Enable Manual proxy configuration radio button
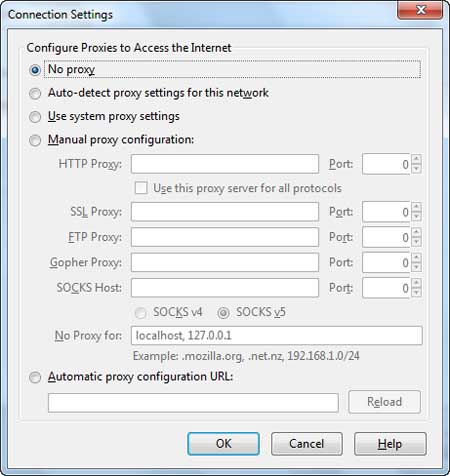 [x=35, y=140]
